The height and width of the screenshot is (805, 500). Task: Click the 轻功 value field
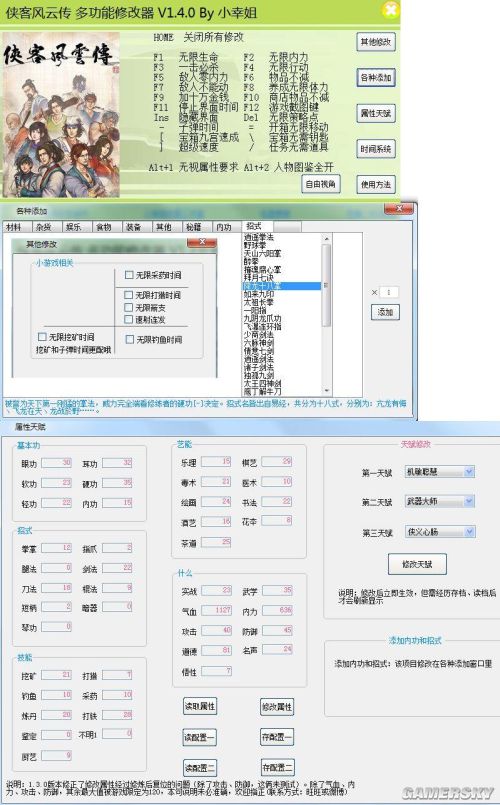pyautogui.click(x=56, y=503)
